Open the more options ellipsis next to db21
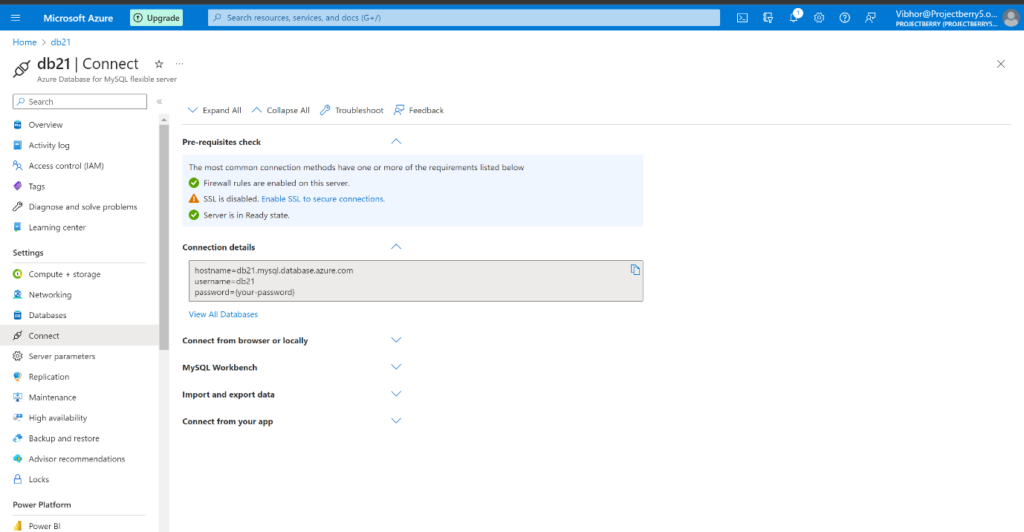1024x532 pixels. pos(180,64)
